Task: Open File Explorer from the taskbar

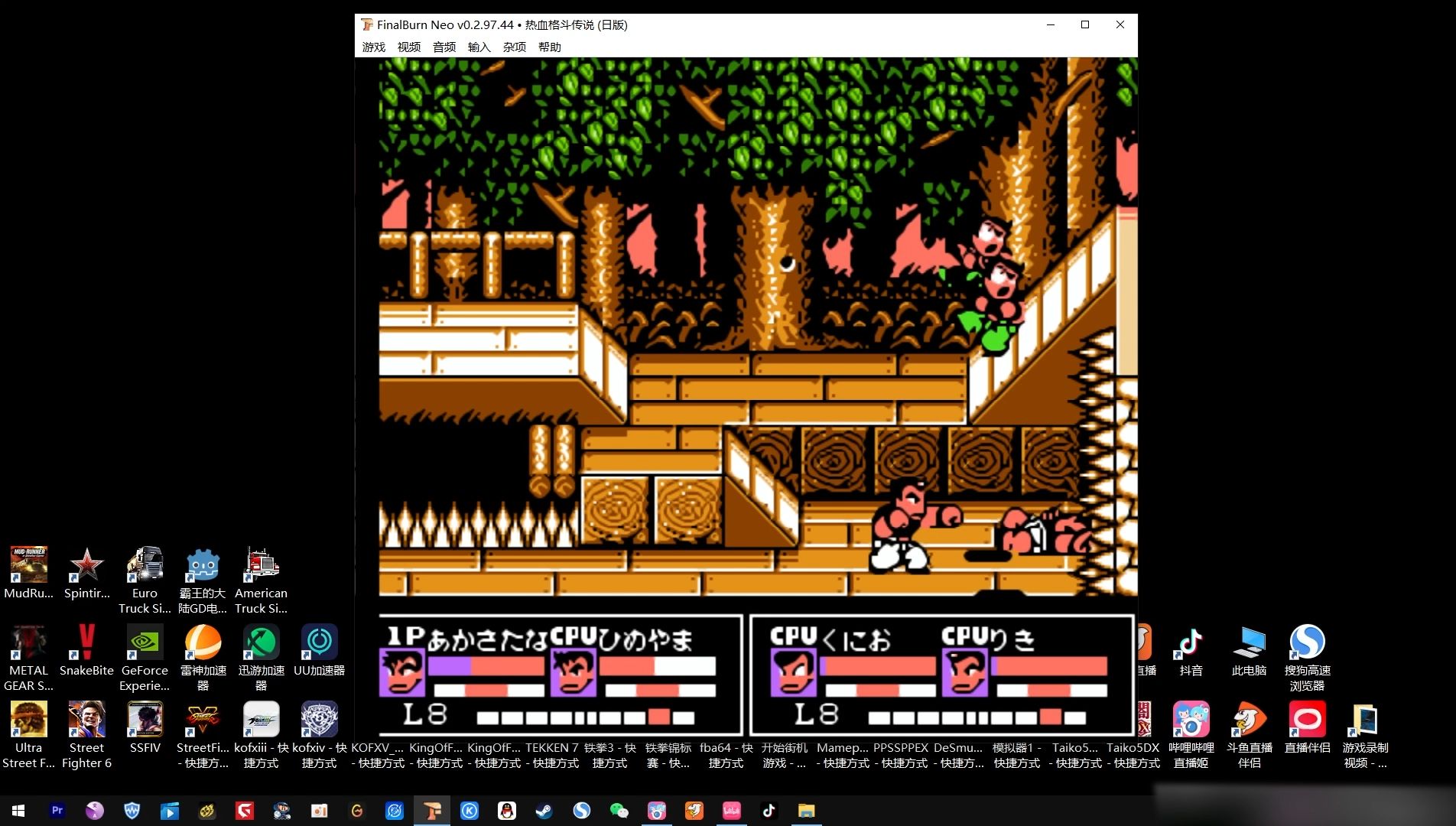Action: point(807,811)
